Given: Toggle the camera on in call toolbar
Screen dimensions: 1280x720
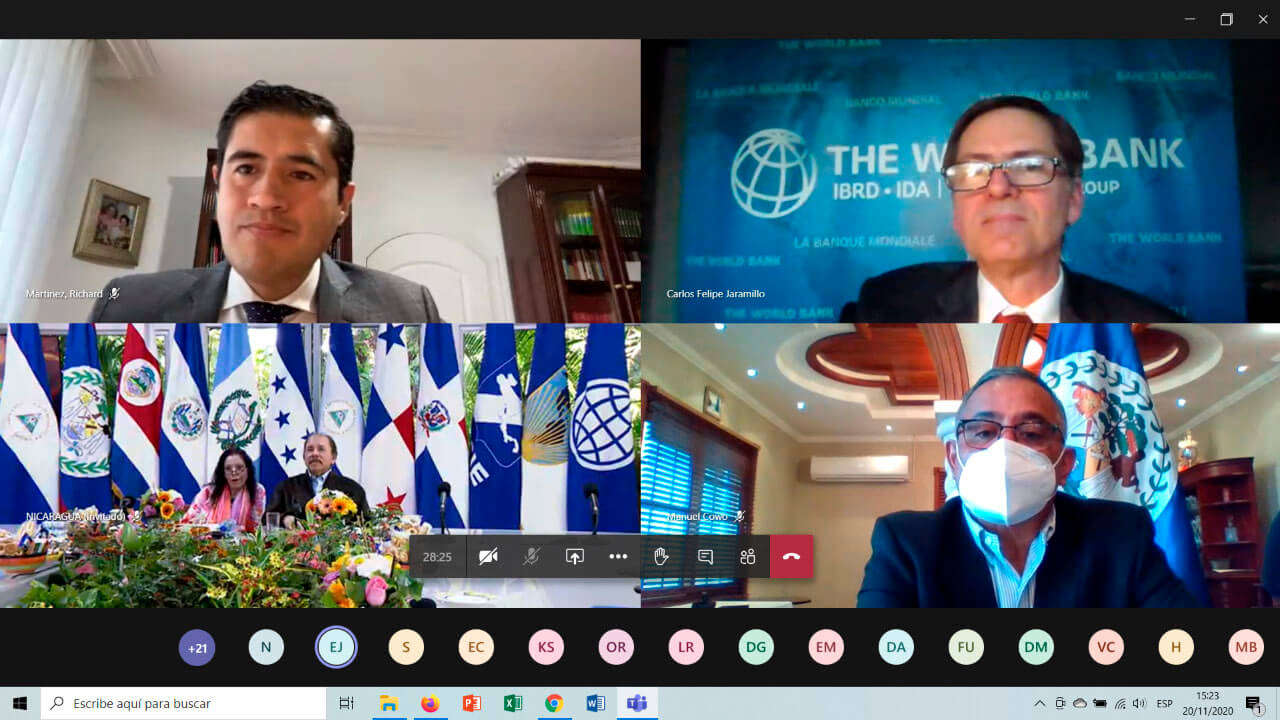Looking at the screenshot, I should coord(488,557).
